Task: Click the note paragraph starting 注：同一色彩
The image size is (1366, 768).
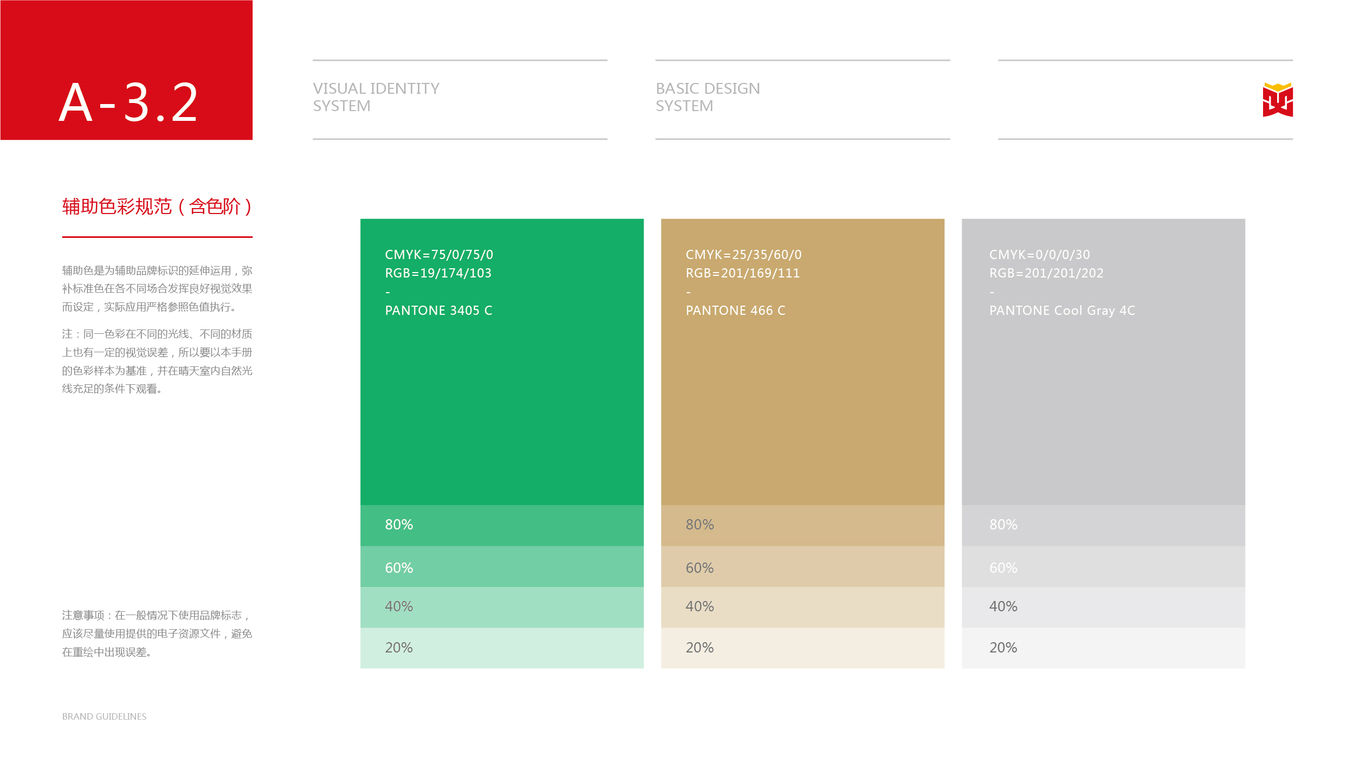Action: (157, 361)
